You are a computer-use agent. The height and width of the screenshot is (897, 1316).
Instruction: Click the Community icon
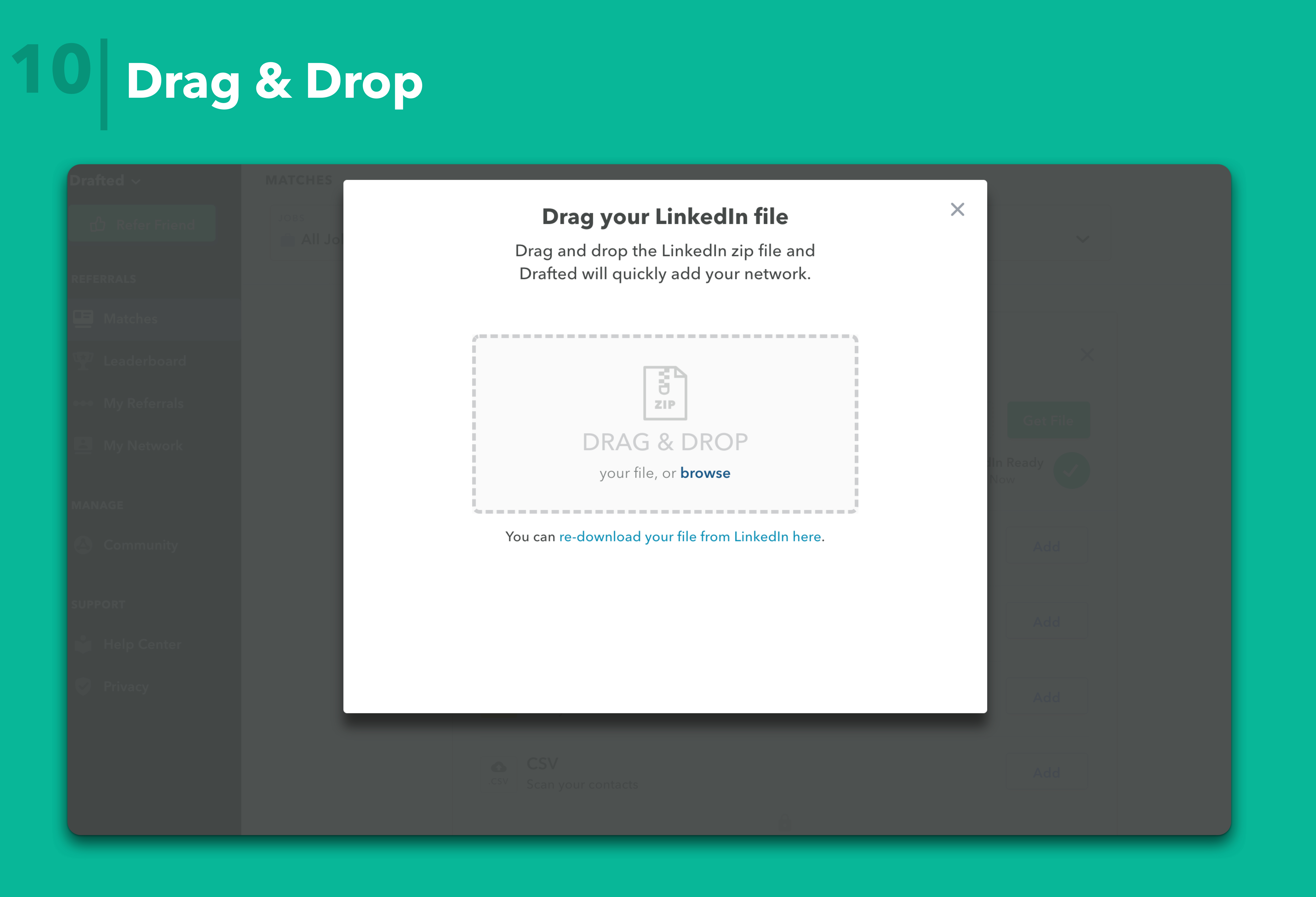pos(83,545)
